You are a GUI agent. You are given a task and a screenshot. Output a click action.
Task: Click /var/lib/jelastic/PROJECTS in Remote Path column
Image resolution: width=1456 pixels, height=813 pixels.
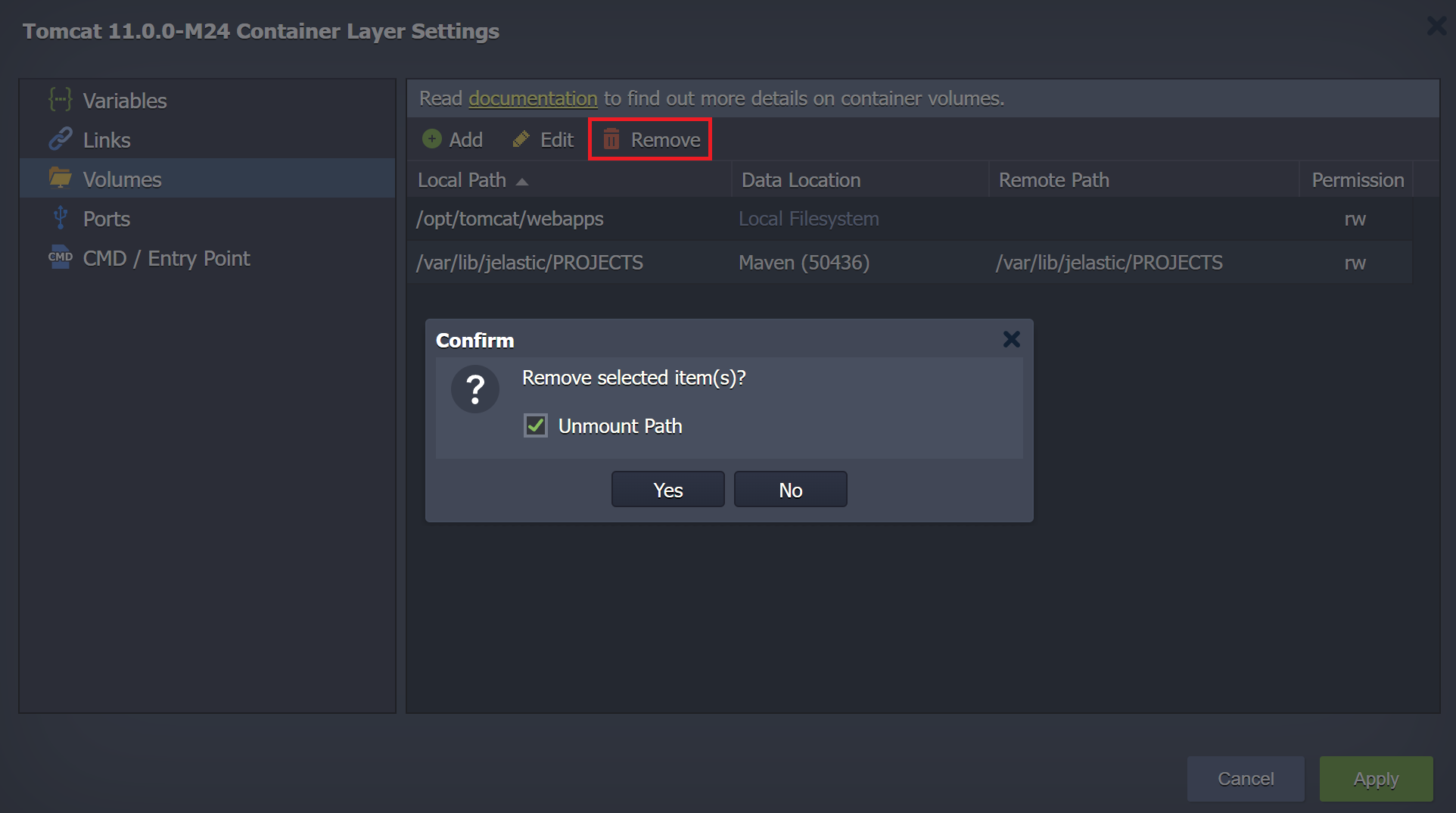[x=1109, y=262]
